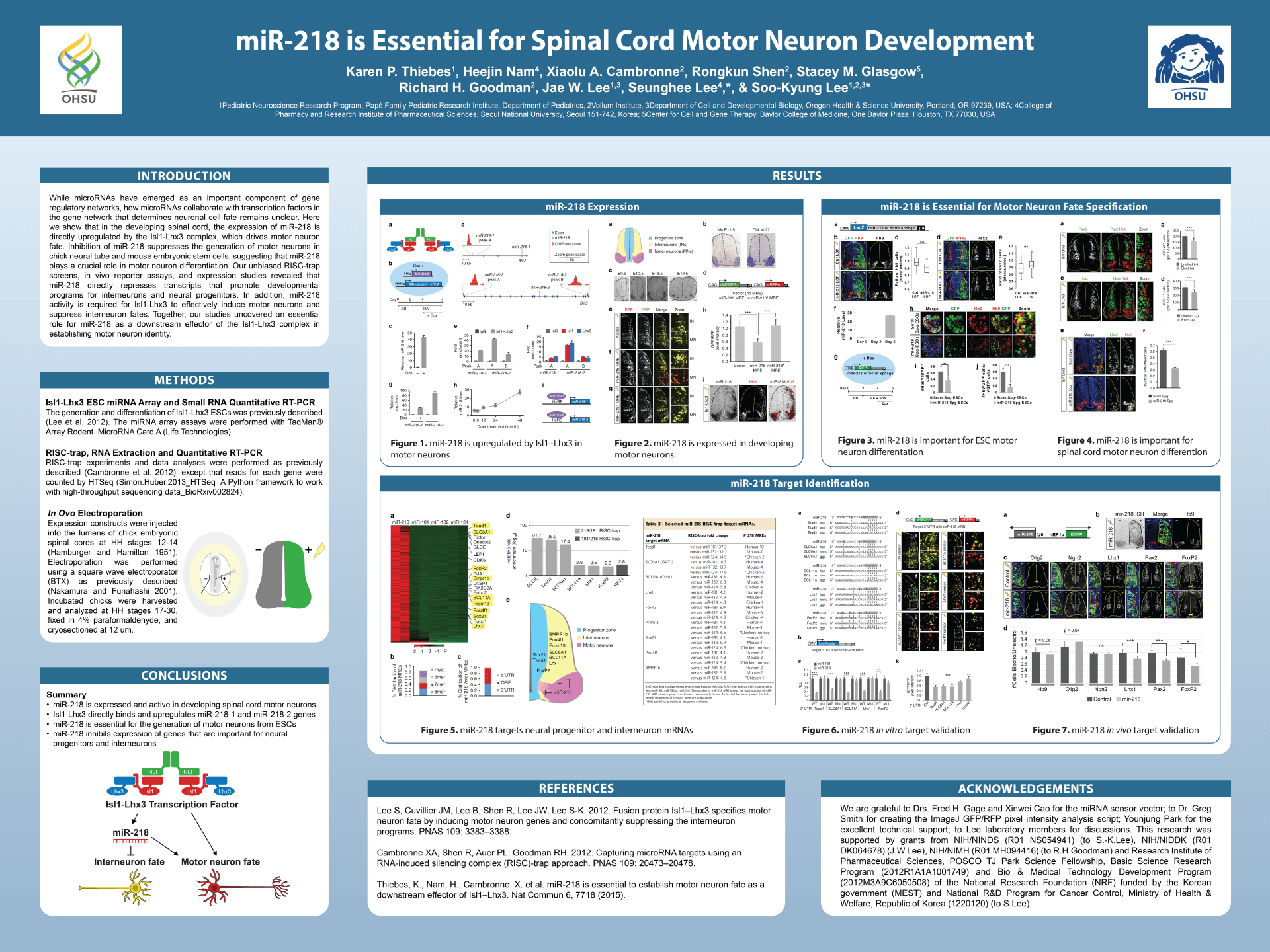This screenshot has height=952, width=1270.
Task: Click Figure 5e colored spinal cord schematic
Action: click(556, 653)
